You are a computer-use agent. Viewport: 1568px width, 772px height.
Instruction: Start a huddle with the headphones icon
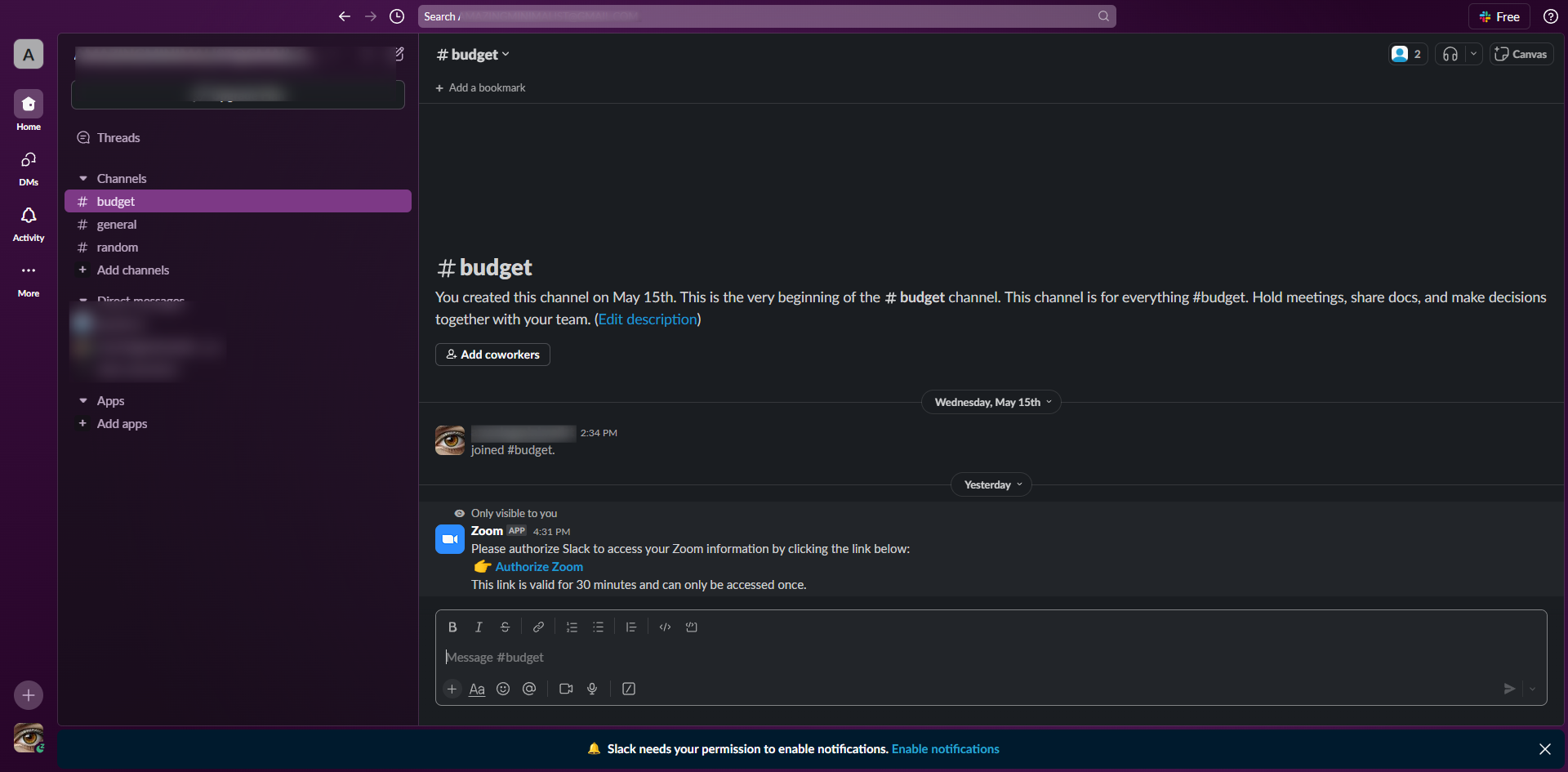pos(1450,54)
